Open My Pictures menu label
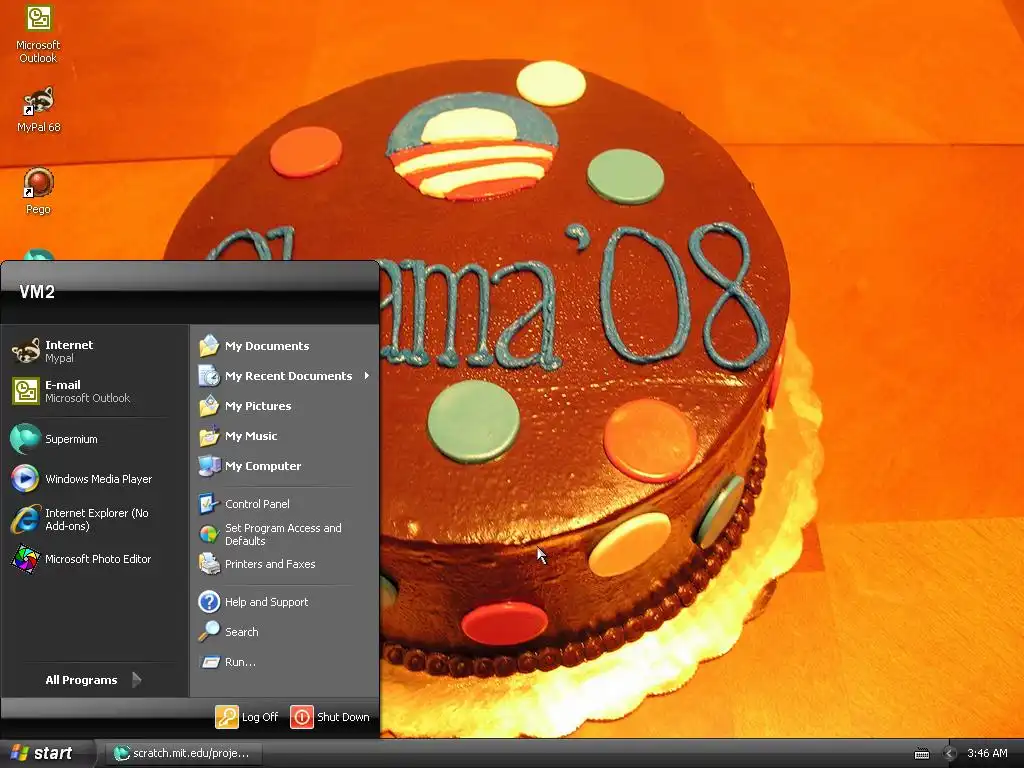Viewport: 1024px width, 768px height. pos(258,406)
